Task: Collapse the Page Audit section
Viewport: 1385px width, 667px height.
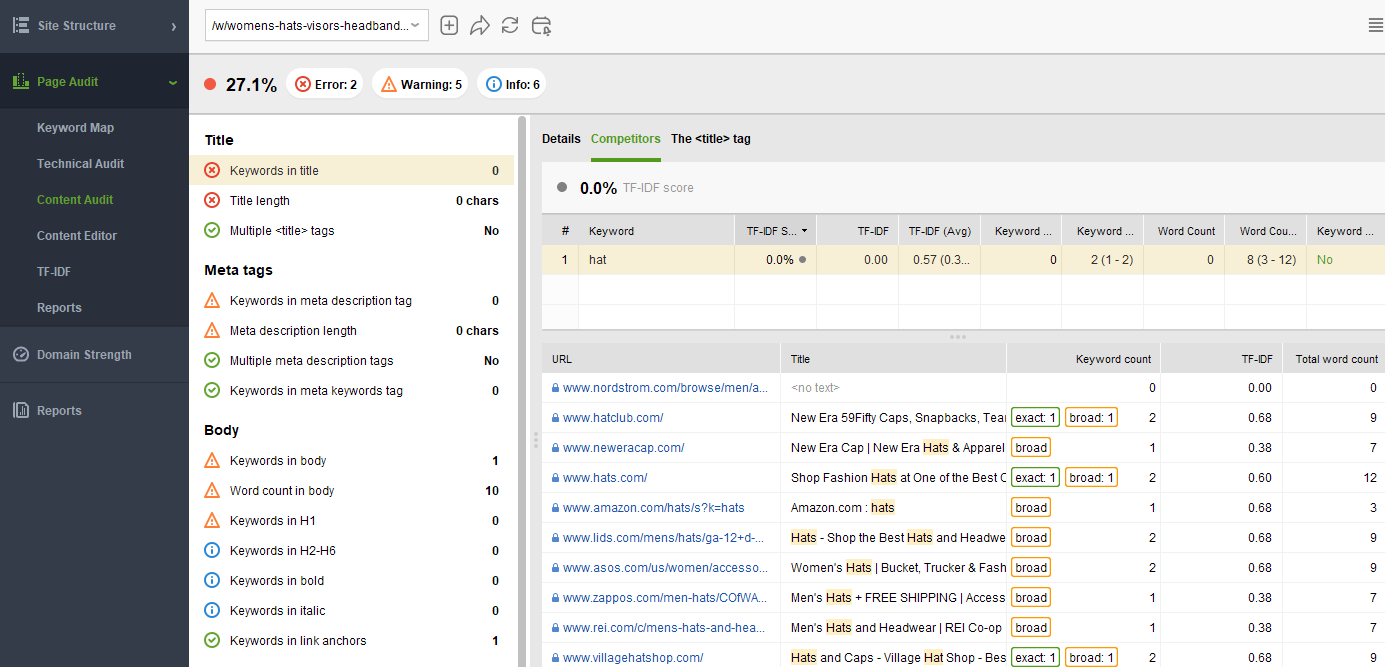Action: pyautogui.click(x=173, y=83)
